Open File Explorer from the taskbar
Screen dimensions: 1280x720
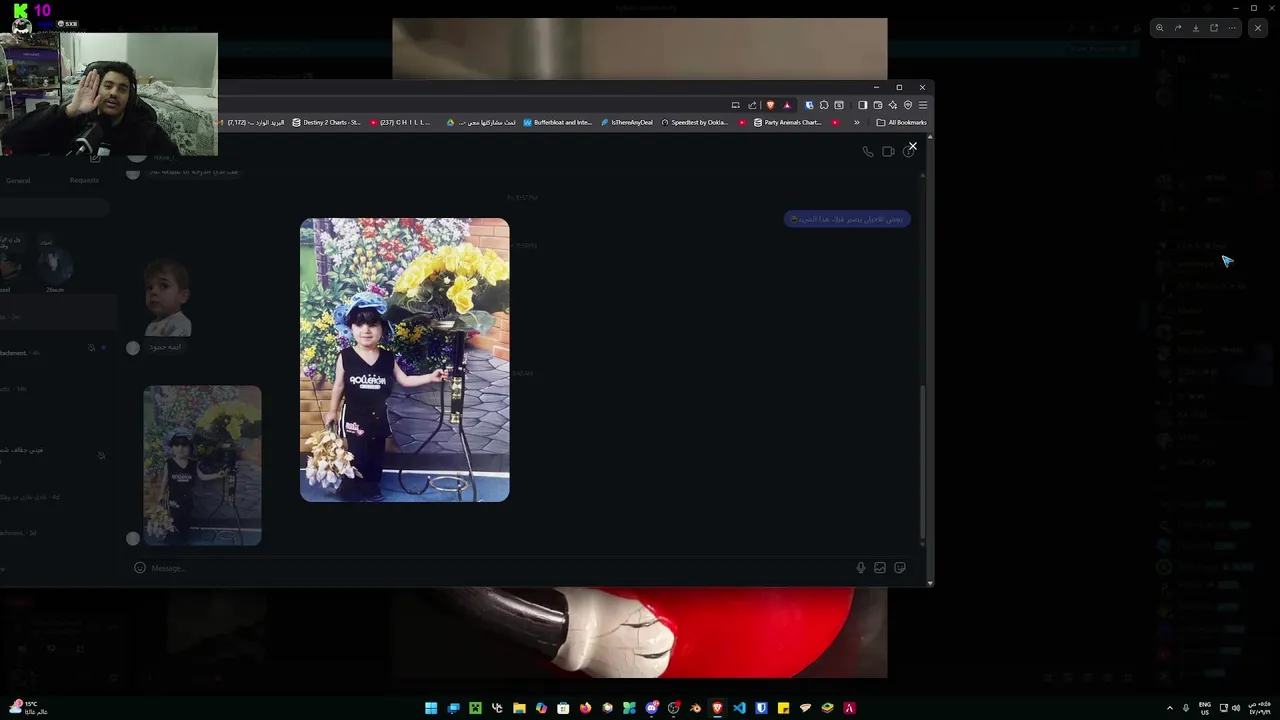tap(519, 708)
